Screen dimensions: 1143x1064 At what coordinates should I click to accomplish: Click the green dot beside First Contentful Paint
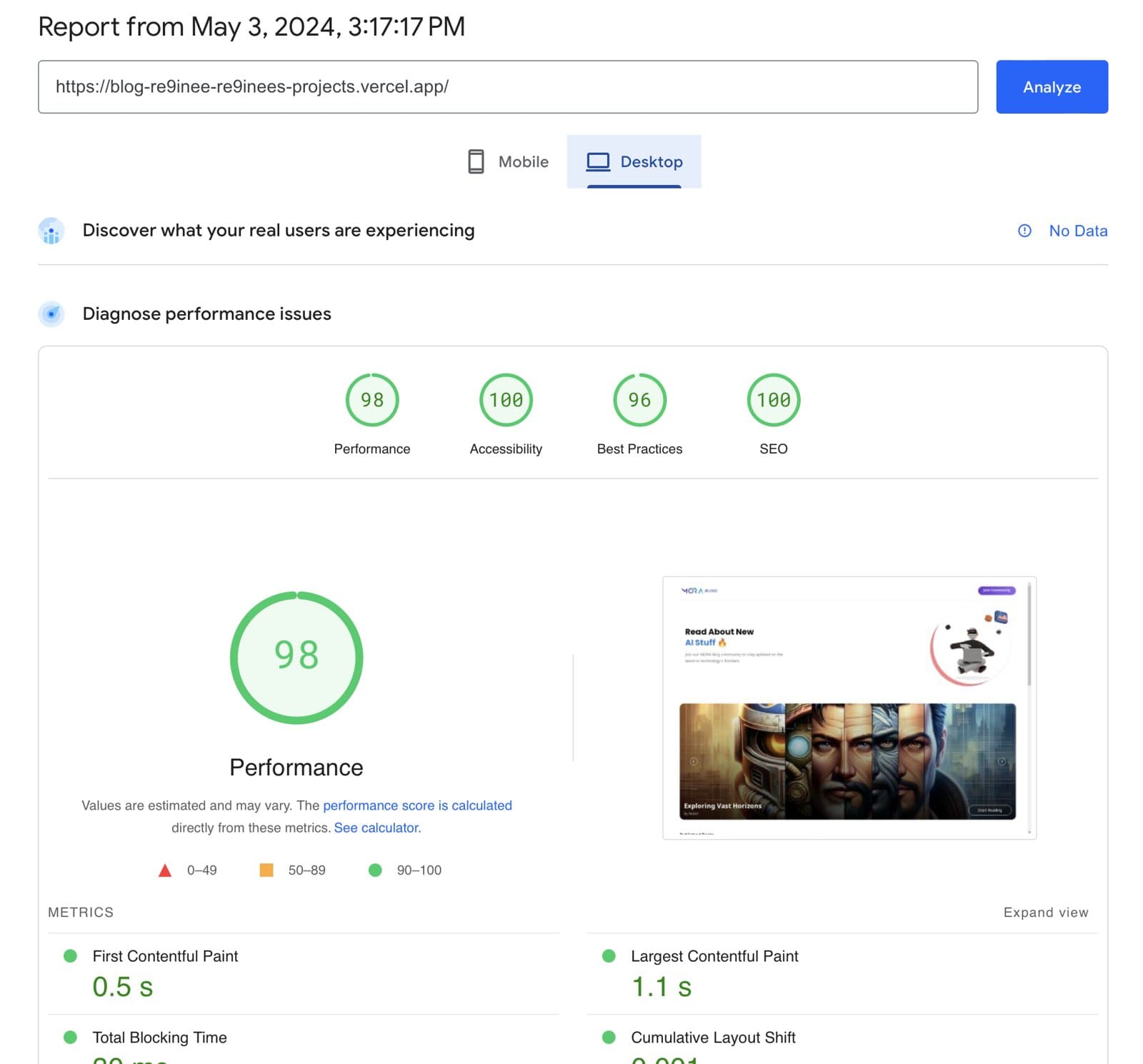70,955
